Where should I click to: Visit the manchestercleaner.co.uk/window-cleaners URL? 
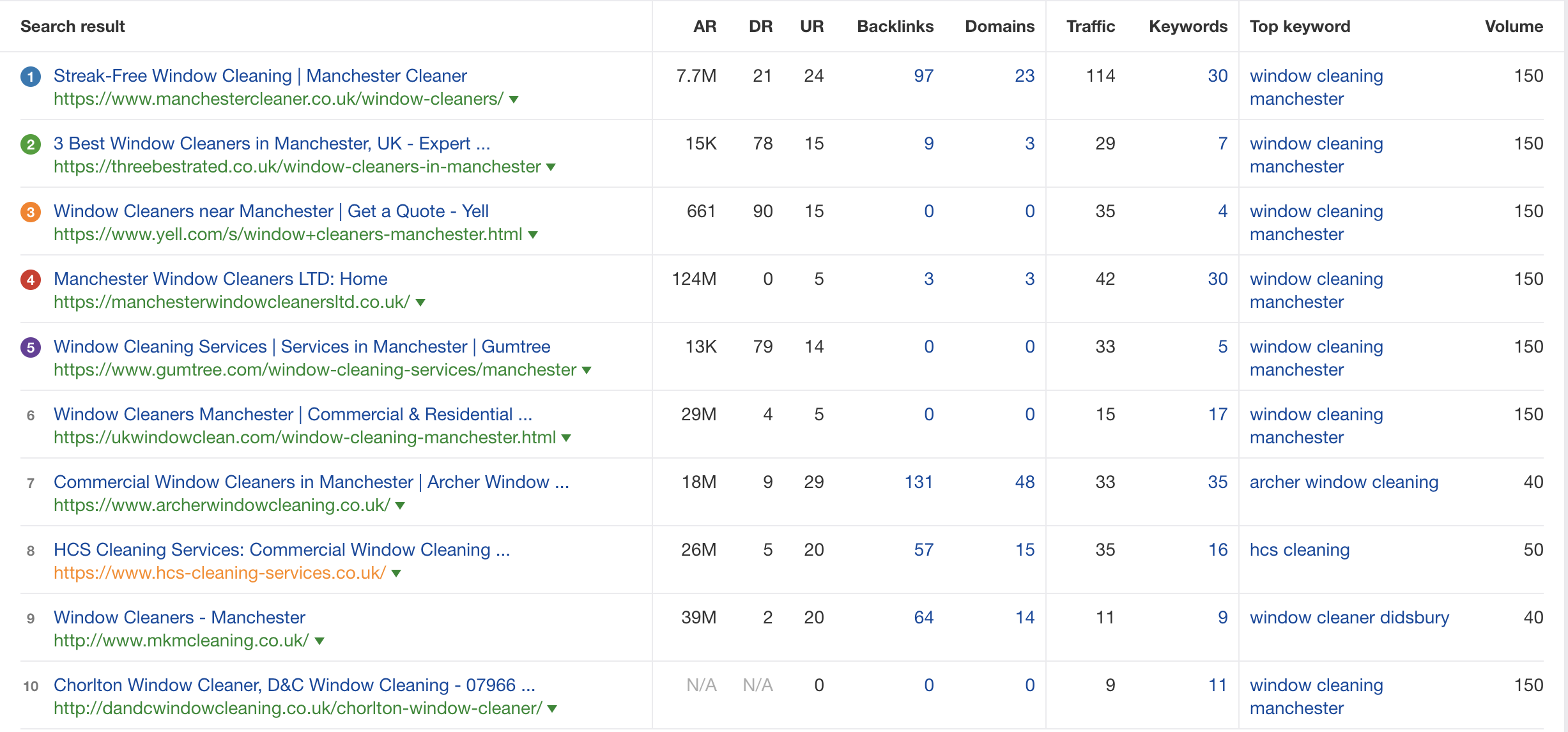pyautogui.click(x=279, y=99)
